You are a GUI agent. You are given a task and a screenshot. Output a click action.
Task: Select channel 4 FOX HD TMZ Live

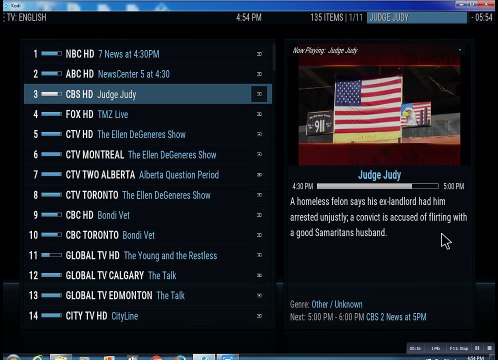click(148, 114)
